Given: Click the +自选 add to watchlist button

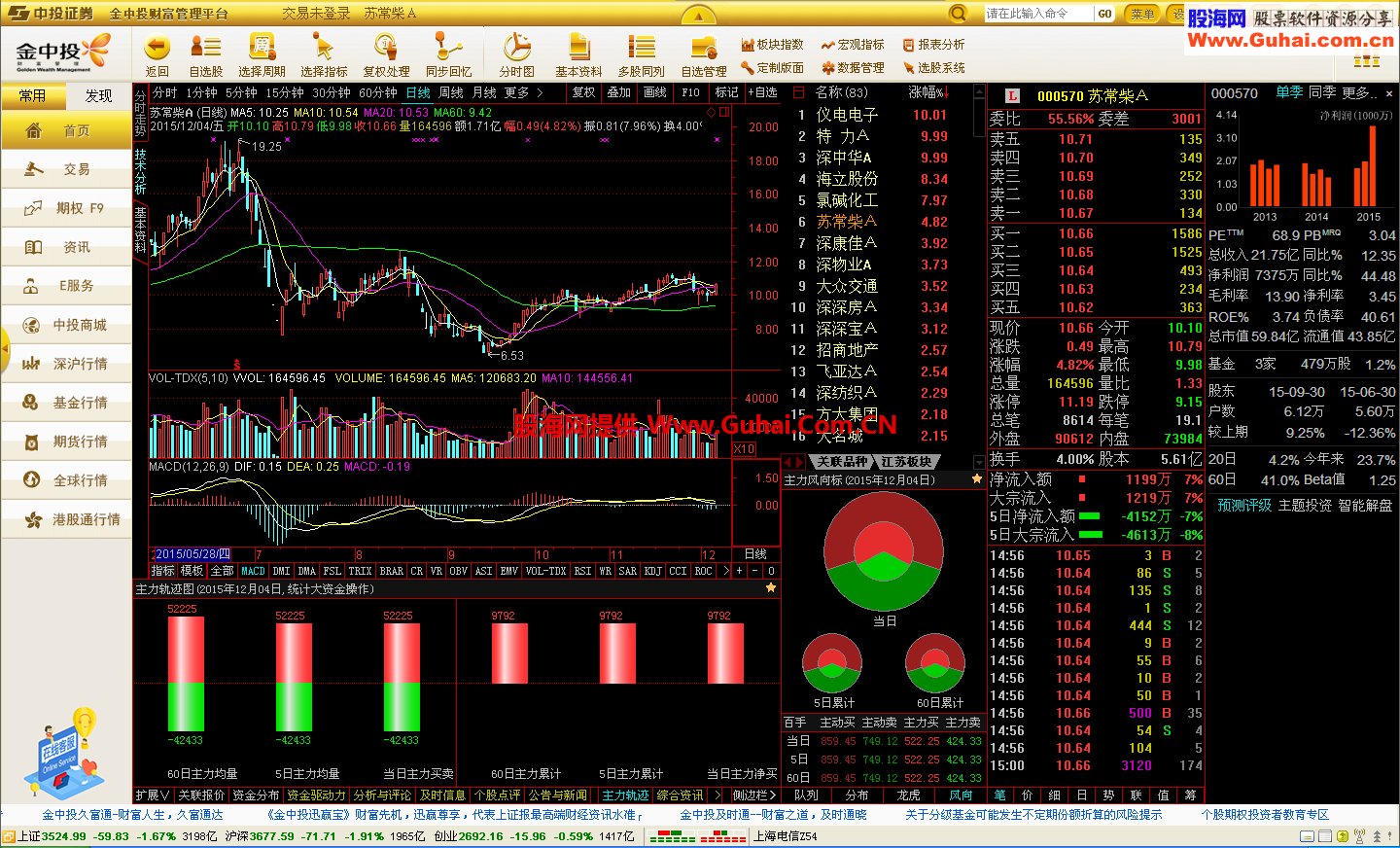Looking at the screenshot, I should click(x=761, y=92).
